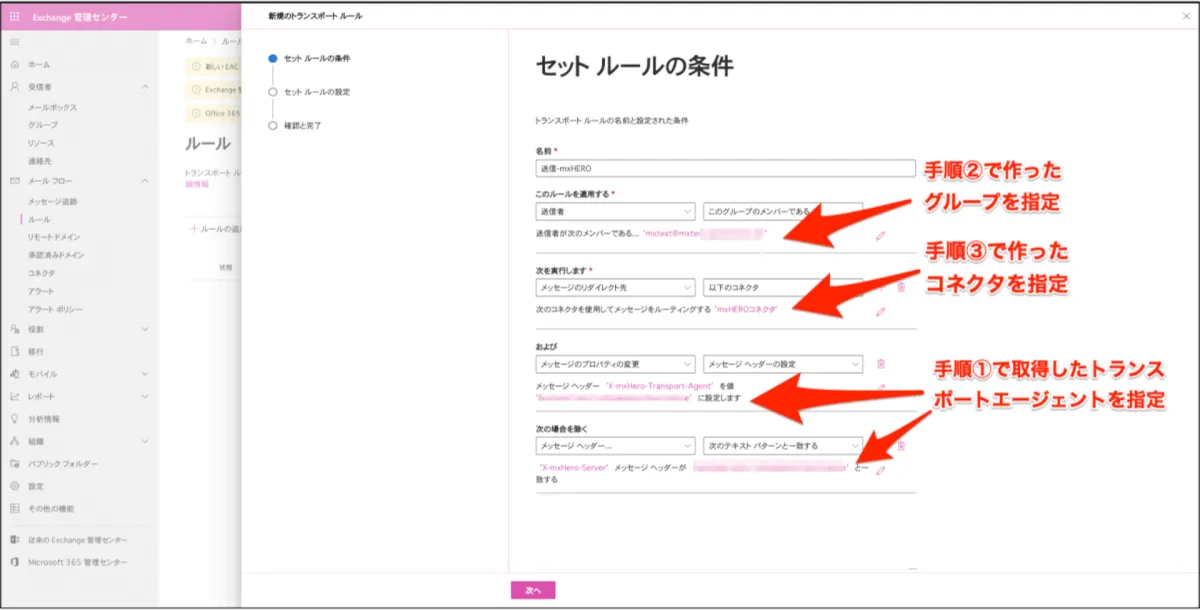Close the new transport rule dialog
The width and height of the screenshot is (1200, 610).
1186,17
